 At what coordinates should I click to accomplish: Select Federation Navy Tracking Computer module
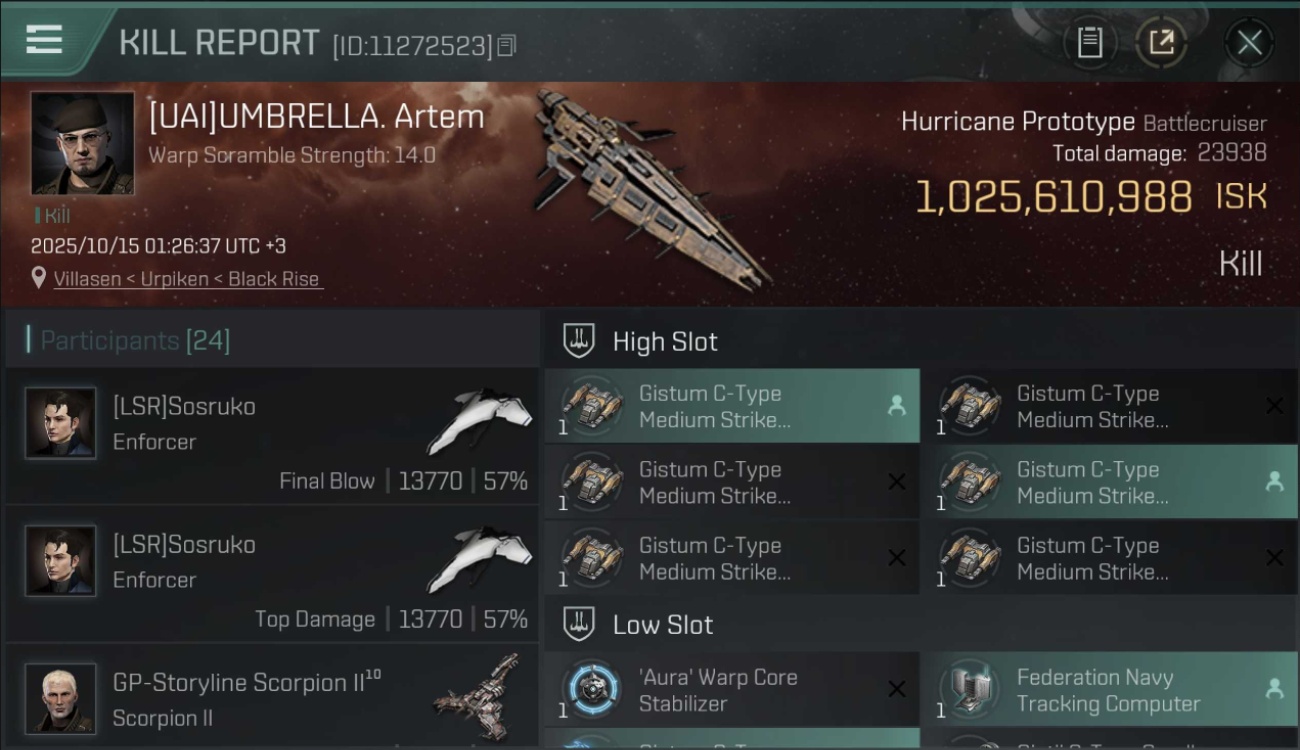click(x=1108, y=689)
